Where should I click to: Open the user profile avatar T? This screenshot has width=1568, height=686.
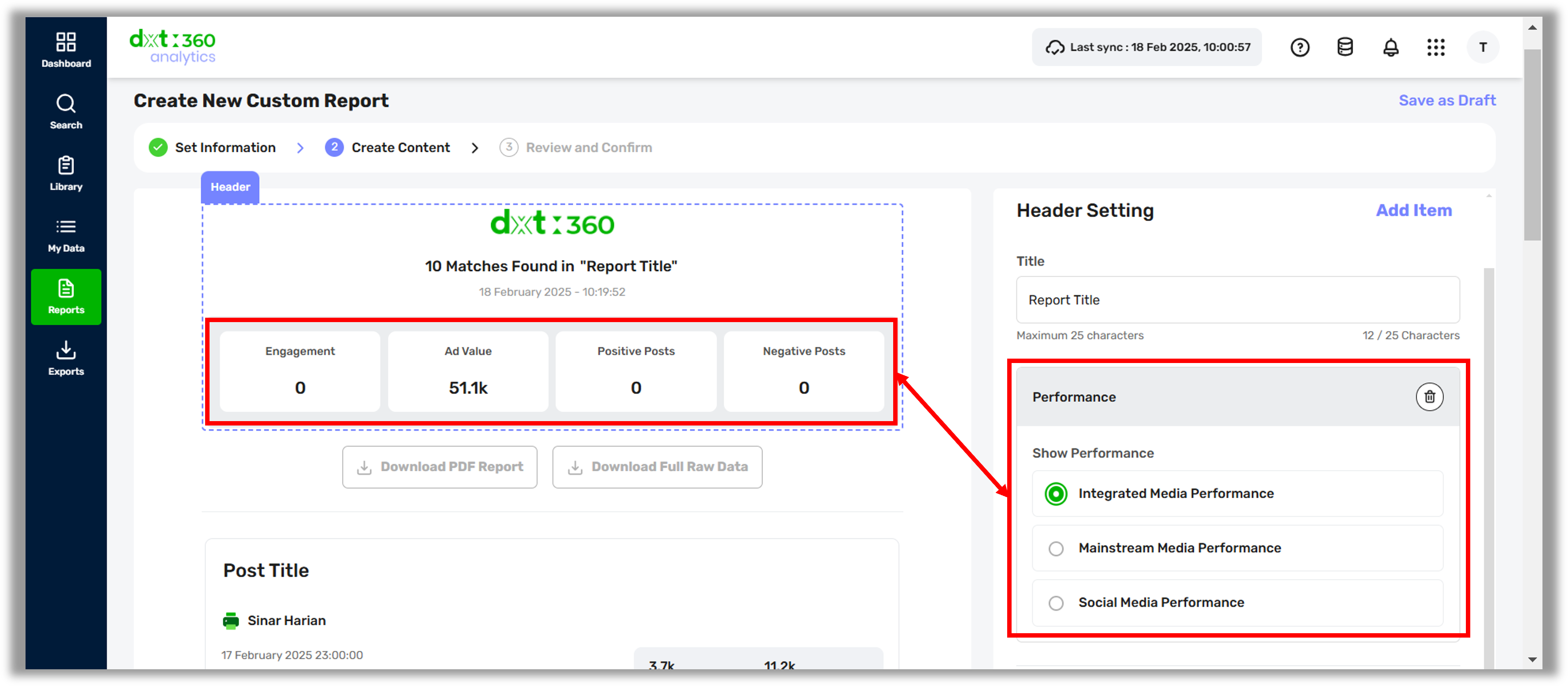(1483, 48)
